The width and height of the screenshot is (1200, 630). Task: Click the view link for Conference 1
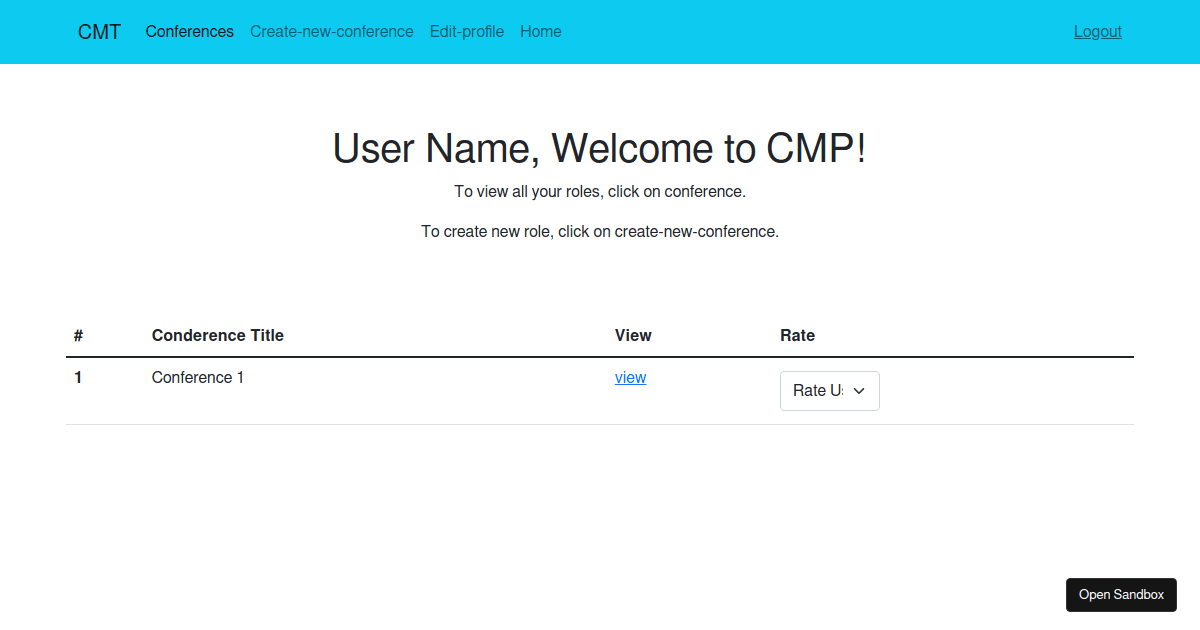point(630,377)
